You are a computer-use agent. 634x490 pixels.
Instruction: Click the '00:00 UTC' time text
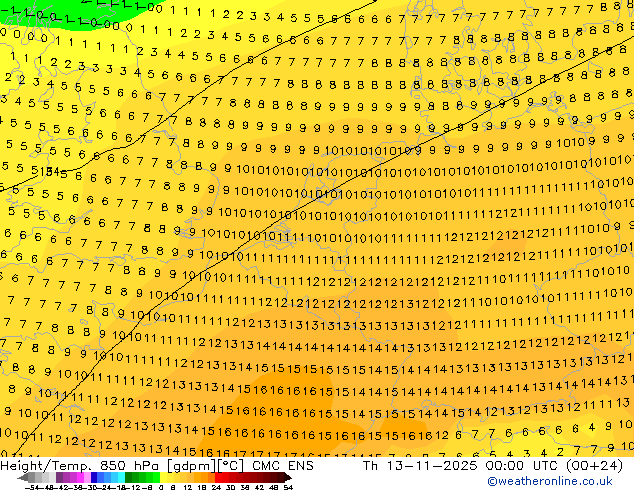523,466
